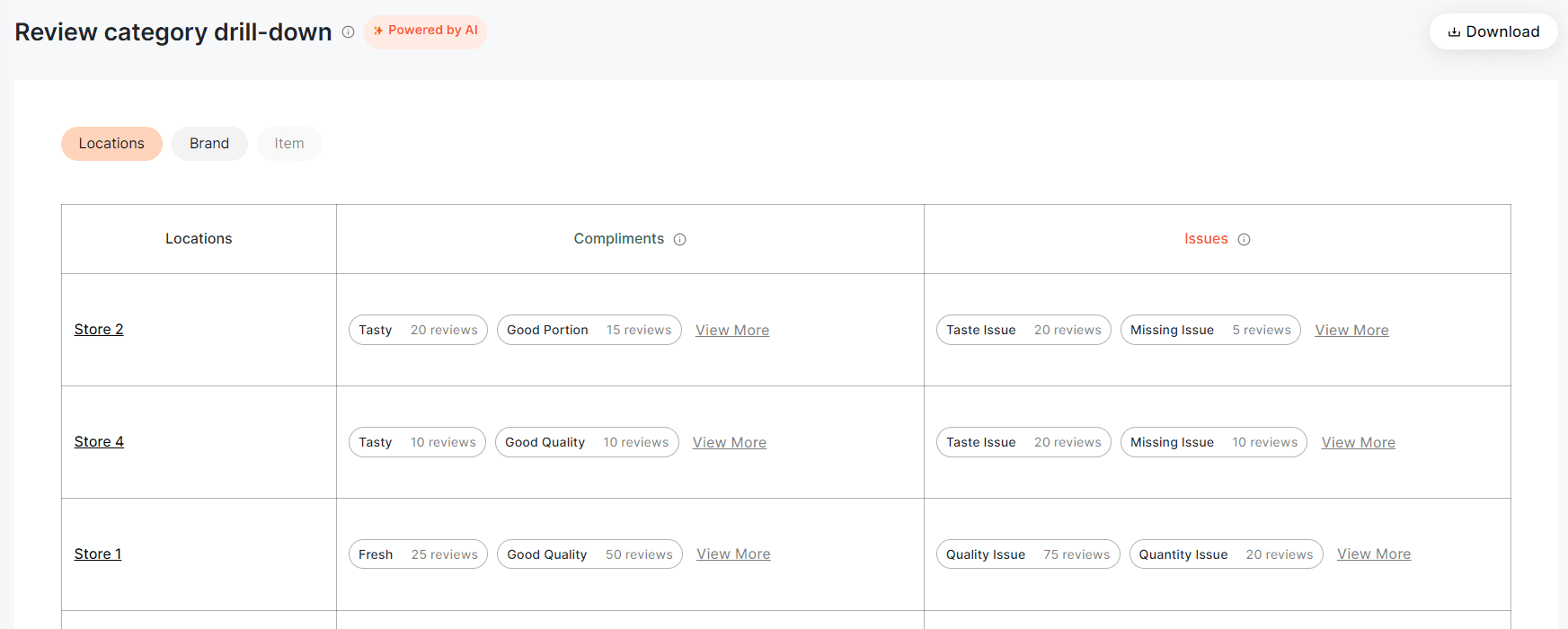Click info icon beside Review category drill-down title

(349, 32)
